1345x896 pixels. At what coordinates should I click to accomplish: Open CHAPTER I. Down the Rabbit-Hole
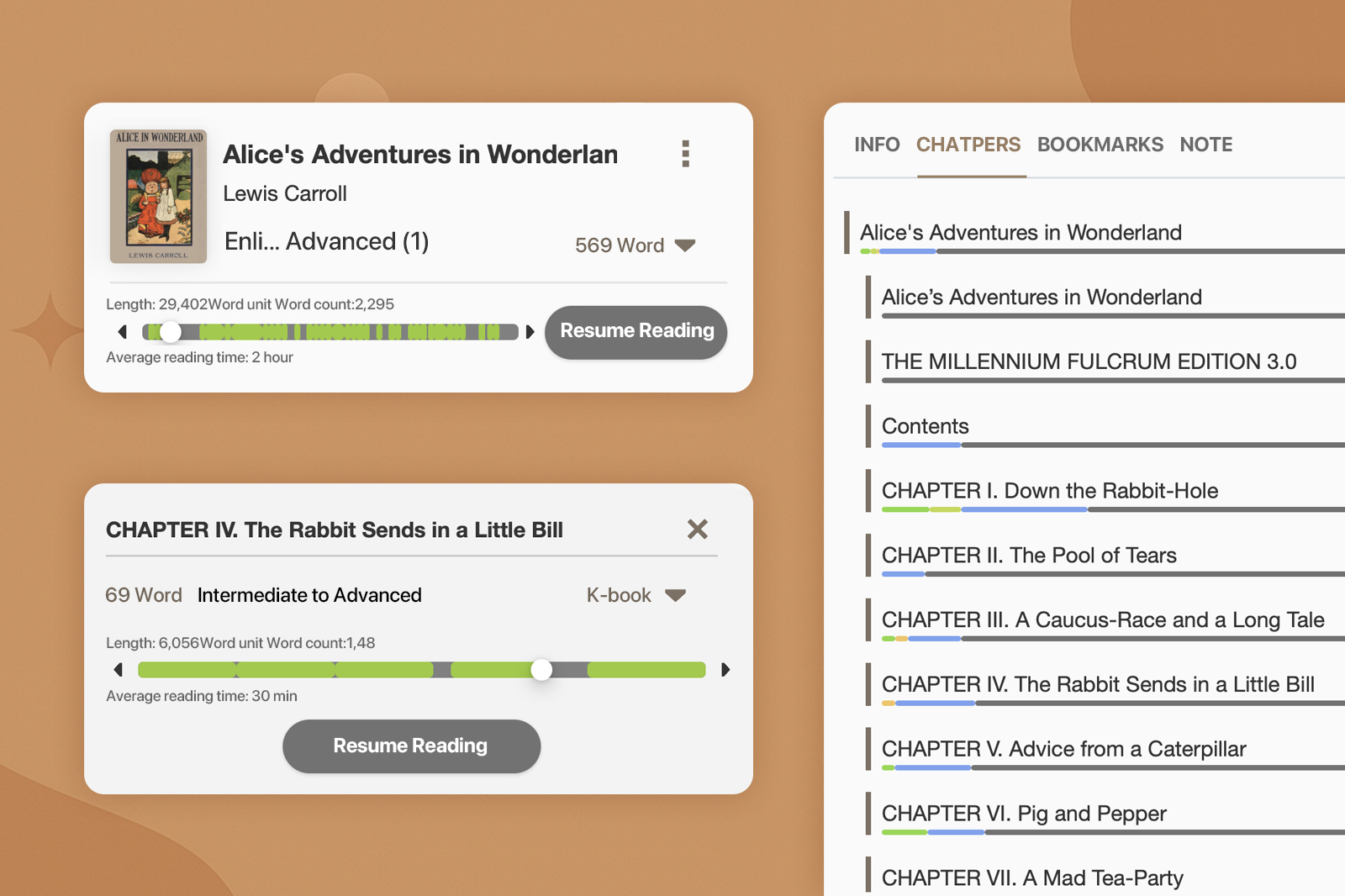click(x=1049, y=491)
